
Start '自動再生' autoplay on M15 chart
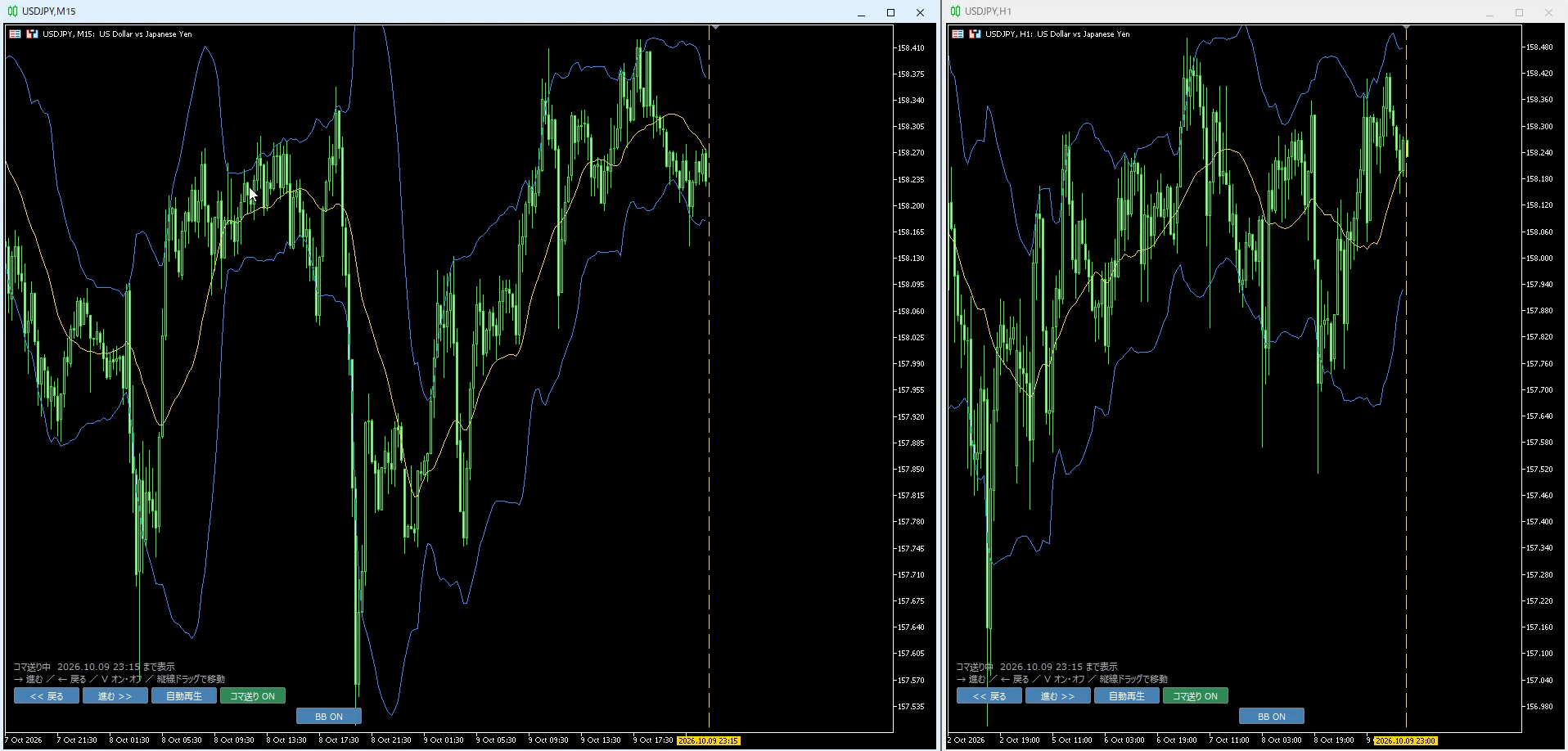point(184,696)
